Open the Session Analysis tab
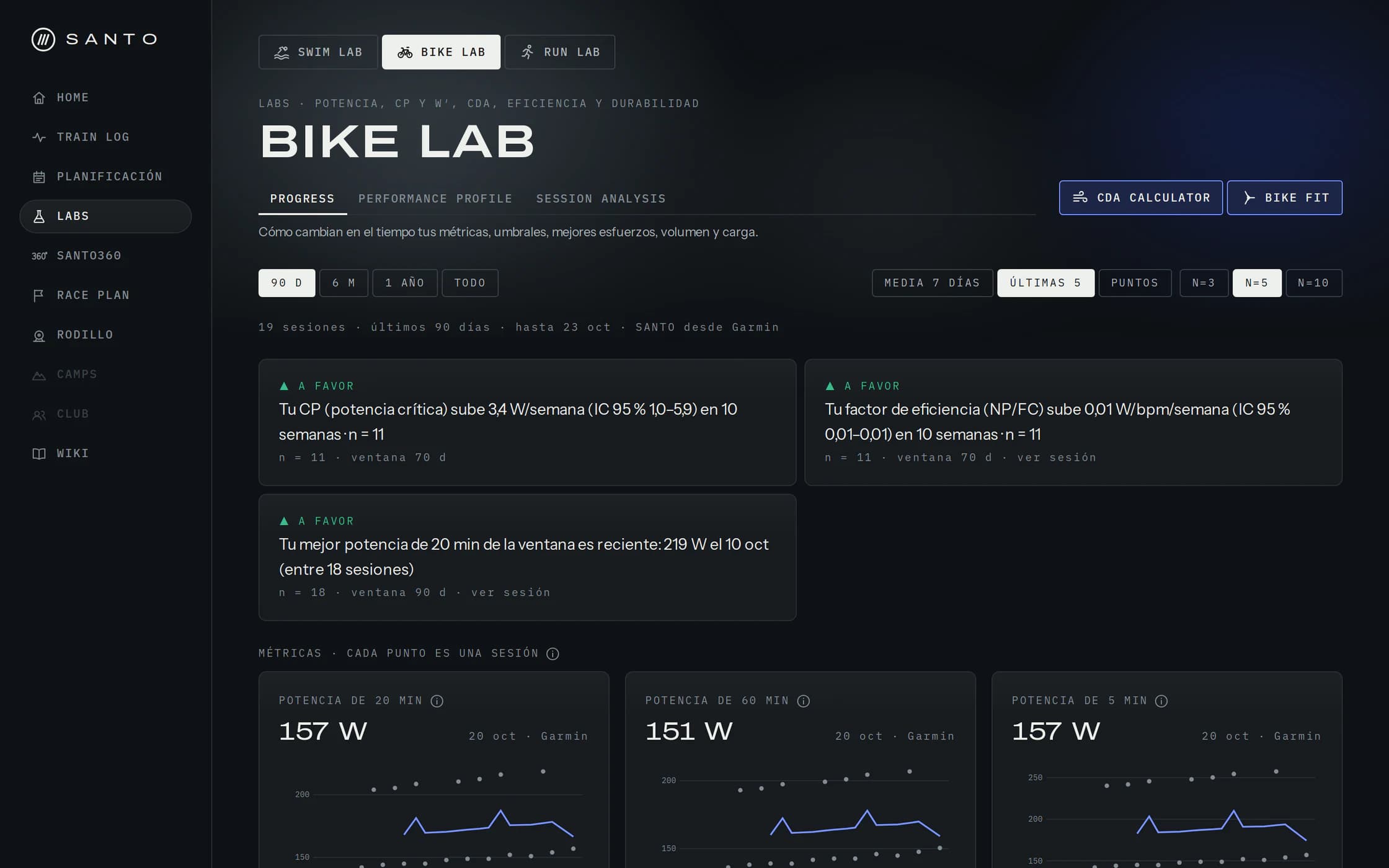Viewport: 1389px width, 868px height. [x=601, y=198]
